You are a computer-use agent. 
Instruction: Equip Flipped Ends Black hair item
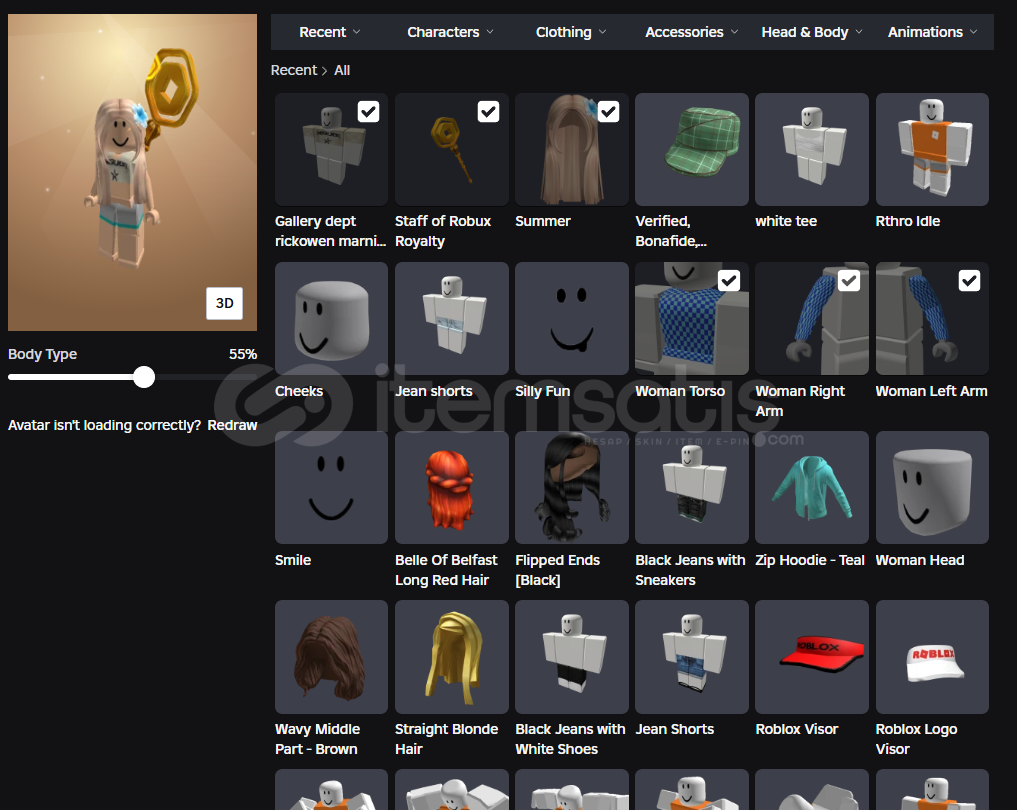coord(571,487)
